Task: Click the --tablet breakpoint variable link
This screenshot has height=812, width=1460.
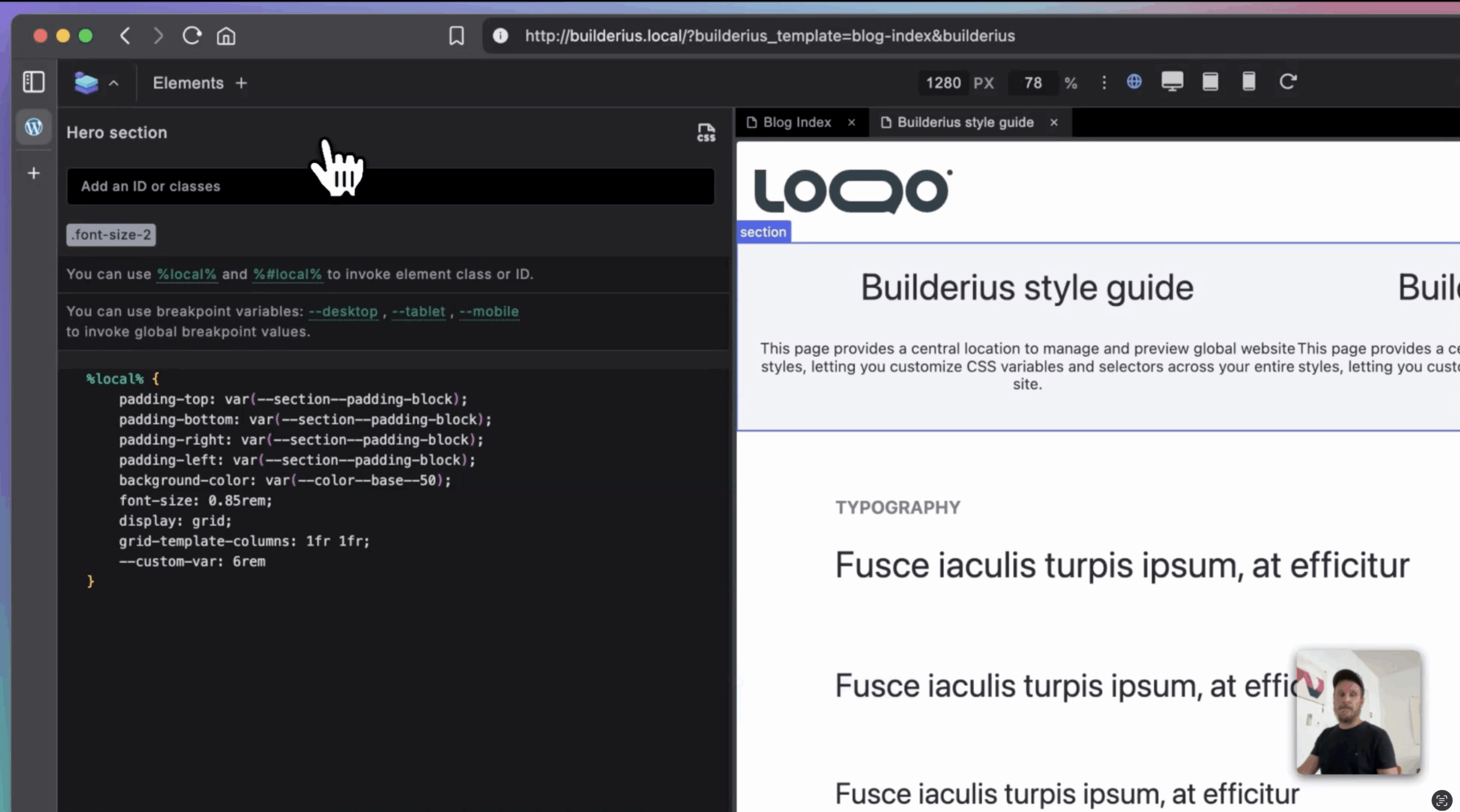Action: click(418, 312)
